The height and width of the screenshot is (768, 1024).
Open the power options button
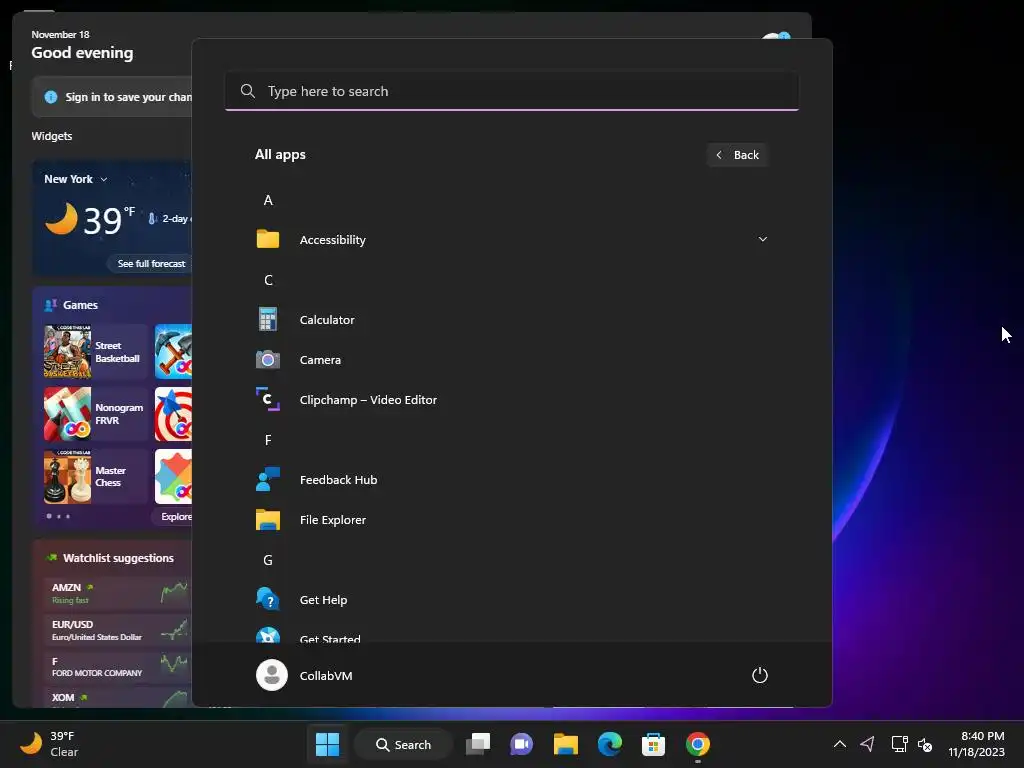pos(760,675)
